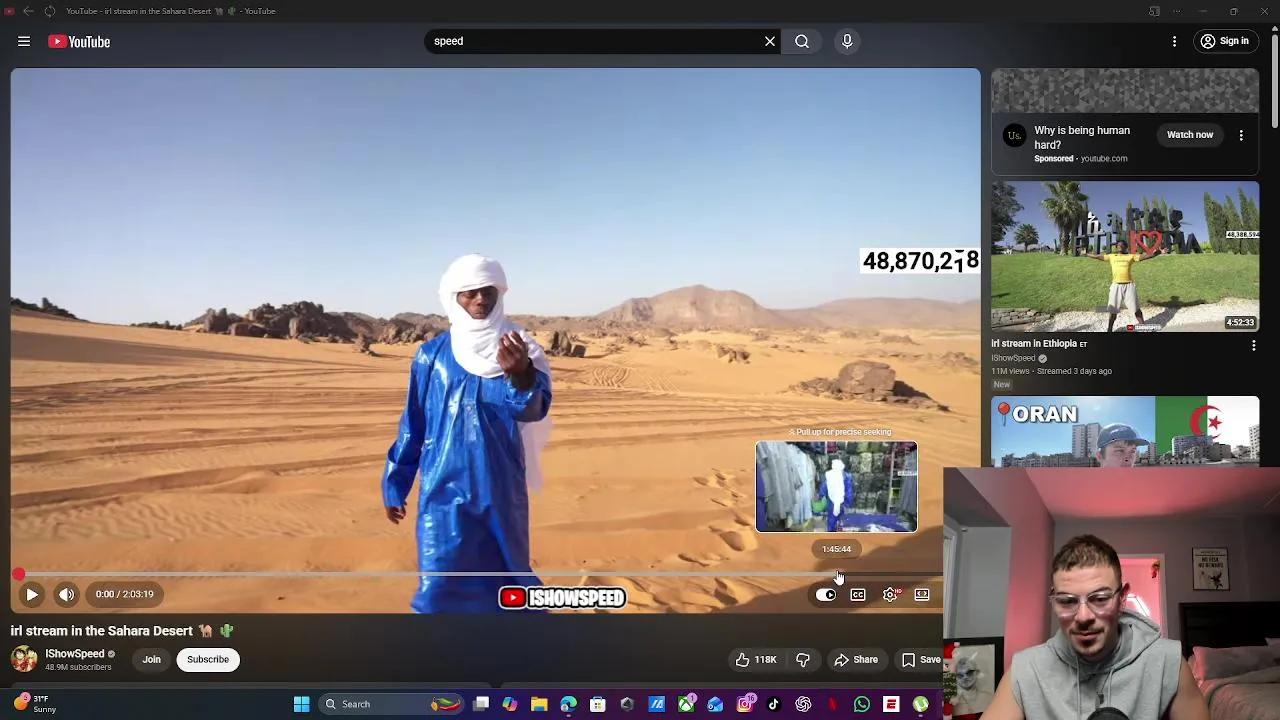1280x720 pixels.
Task: Open WhatsApp from the taskbar
Action: pyautogui.click(x=861, y=704)
